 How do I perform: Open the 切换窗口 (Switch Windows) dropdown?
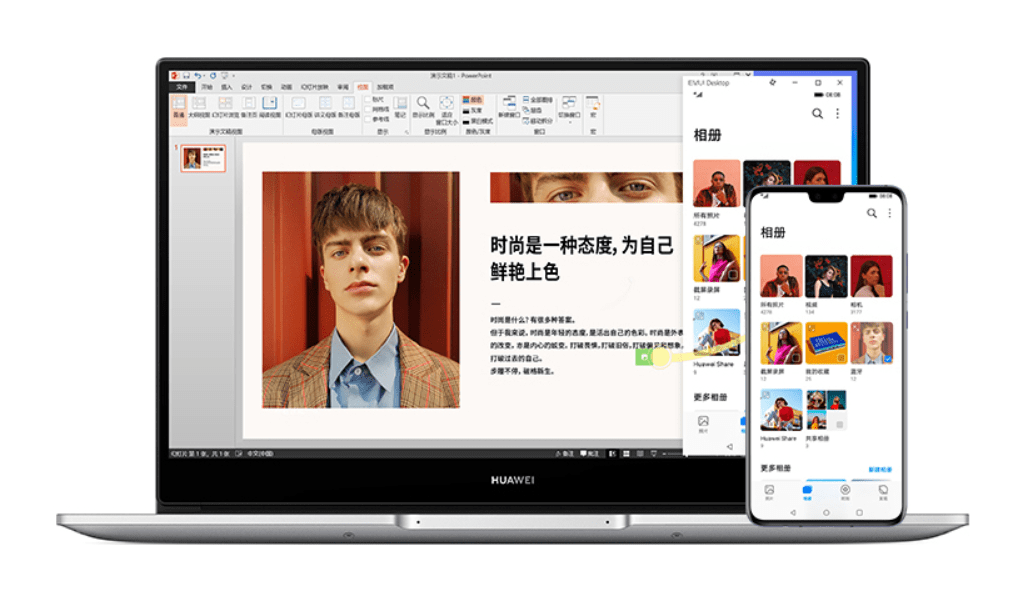click(x=567, y=105)
